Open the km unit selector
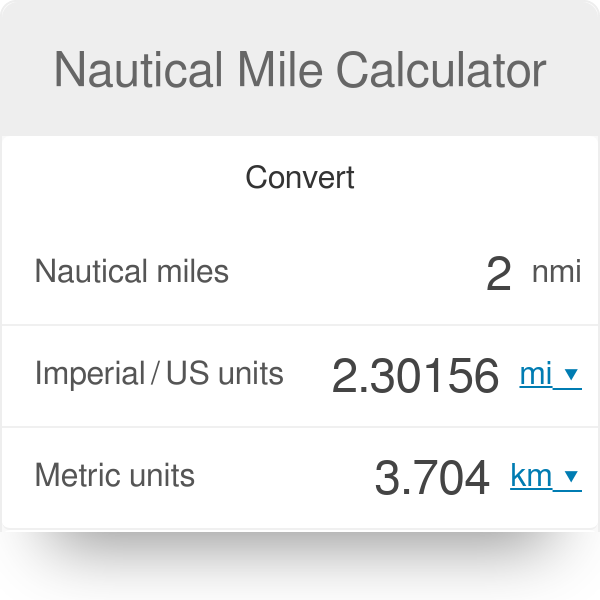The height and width of the screenshot is (600, 600). pos(532,477)
